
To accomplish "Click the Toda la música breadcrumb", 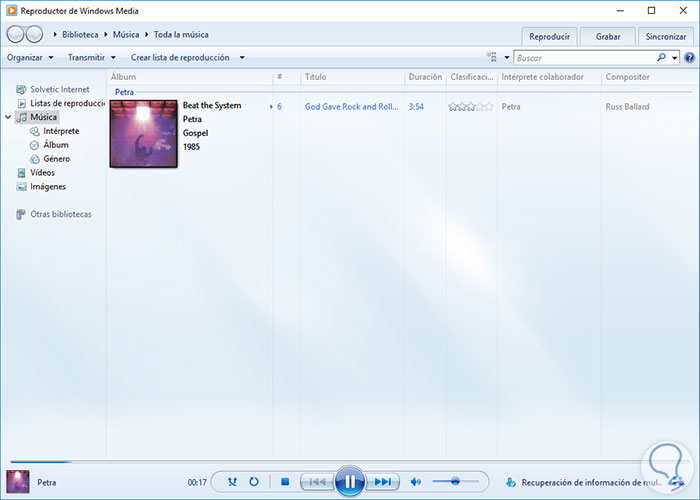I will 181,34.
